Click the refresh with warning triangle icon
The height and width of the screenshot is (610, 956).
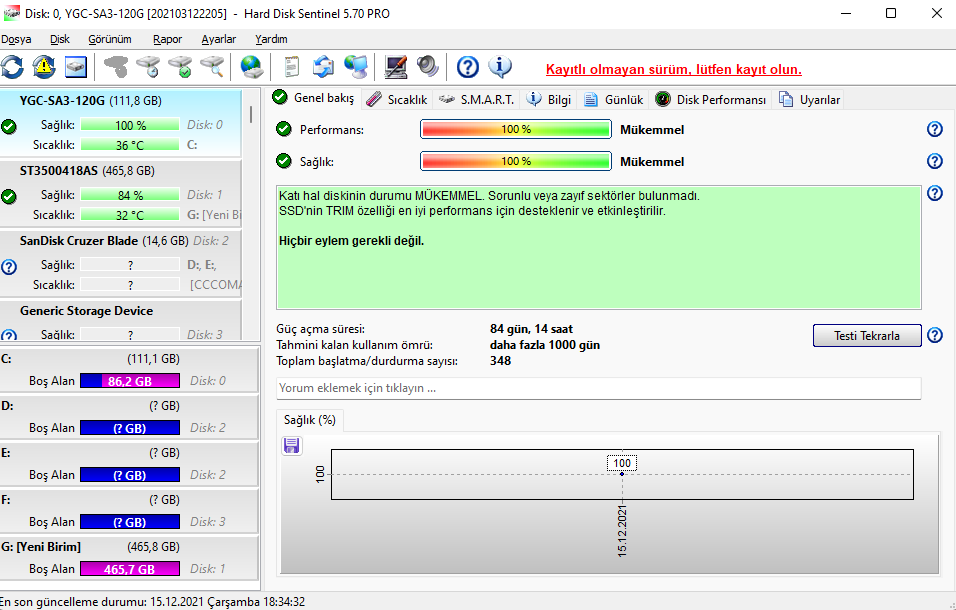[44, 66]
